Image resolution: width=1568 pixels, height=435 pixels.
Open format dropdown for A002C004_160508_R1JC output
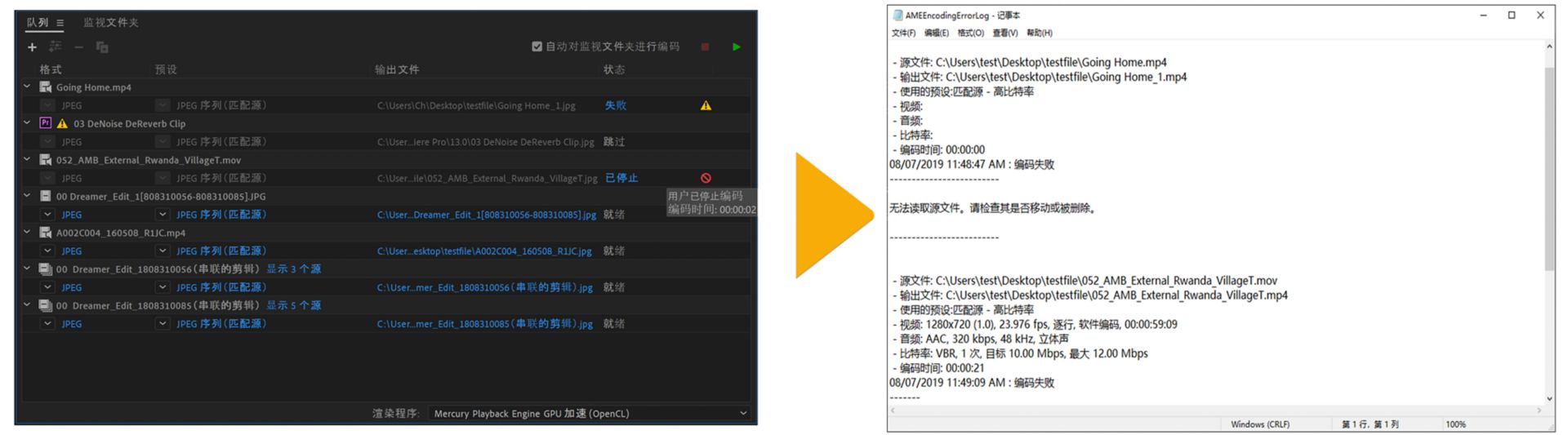pos(47,251)
